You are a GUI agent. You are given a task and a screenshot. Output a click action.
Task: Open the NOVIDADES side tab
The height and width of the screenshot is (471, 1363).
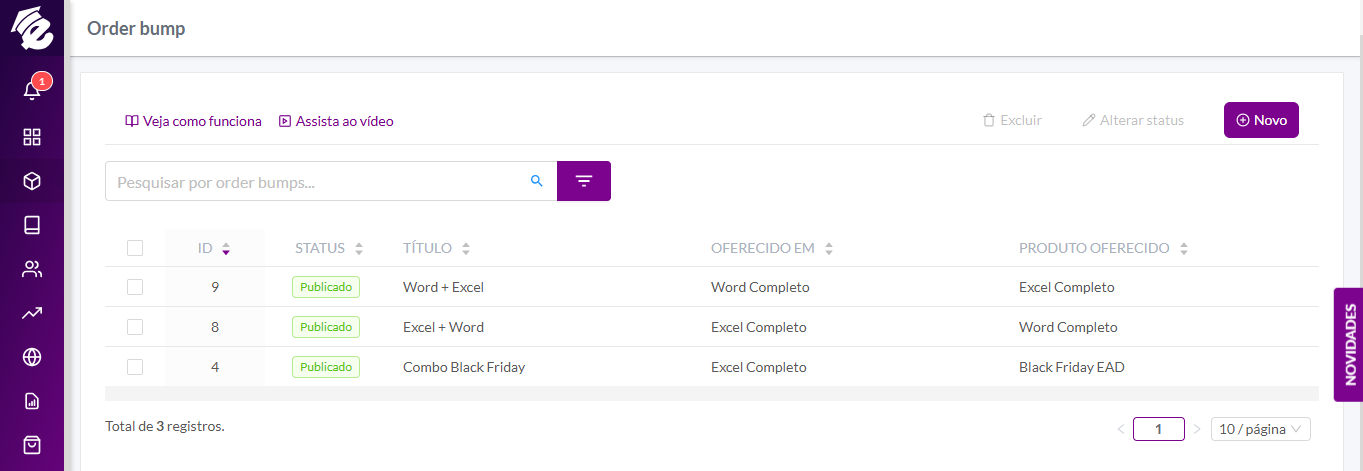click(x=1349, y=345)
